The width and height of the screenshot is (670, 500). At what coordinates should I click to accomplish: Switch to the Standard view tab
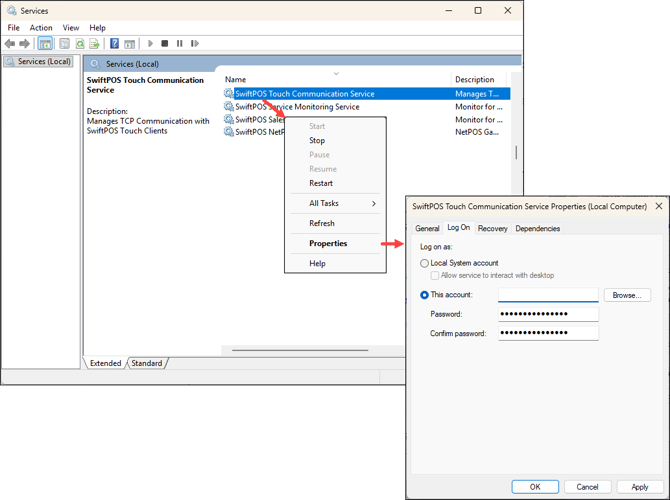tap(147, 363)
